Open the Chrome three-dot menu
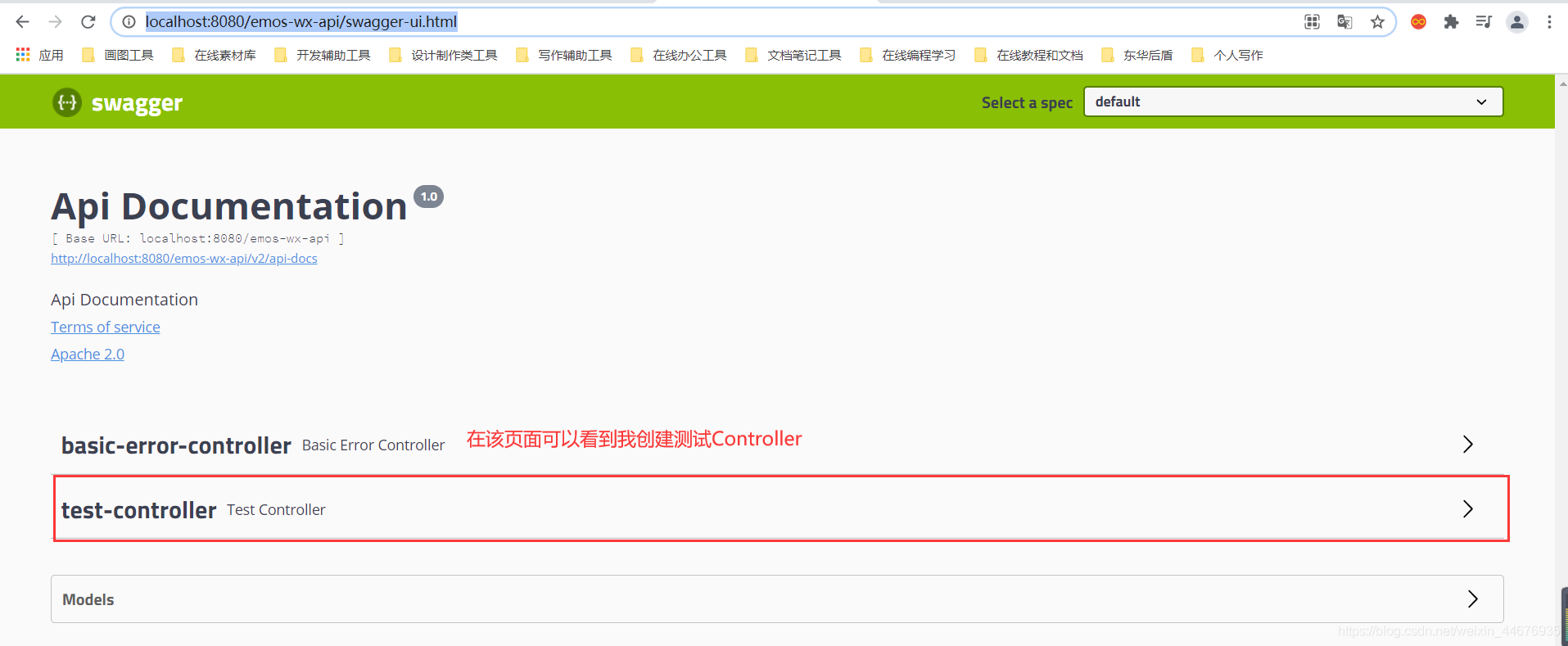 pyautogui.click(x=1549, y=22)
